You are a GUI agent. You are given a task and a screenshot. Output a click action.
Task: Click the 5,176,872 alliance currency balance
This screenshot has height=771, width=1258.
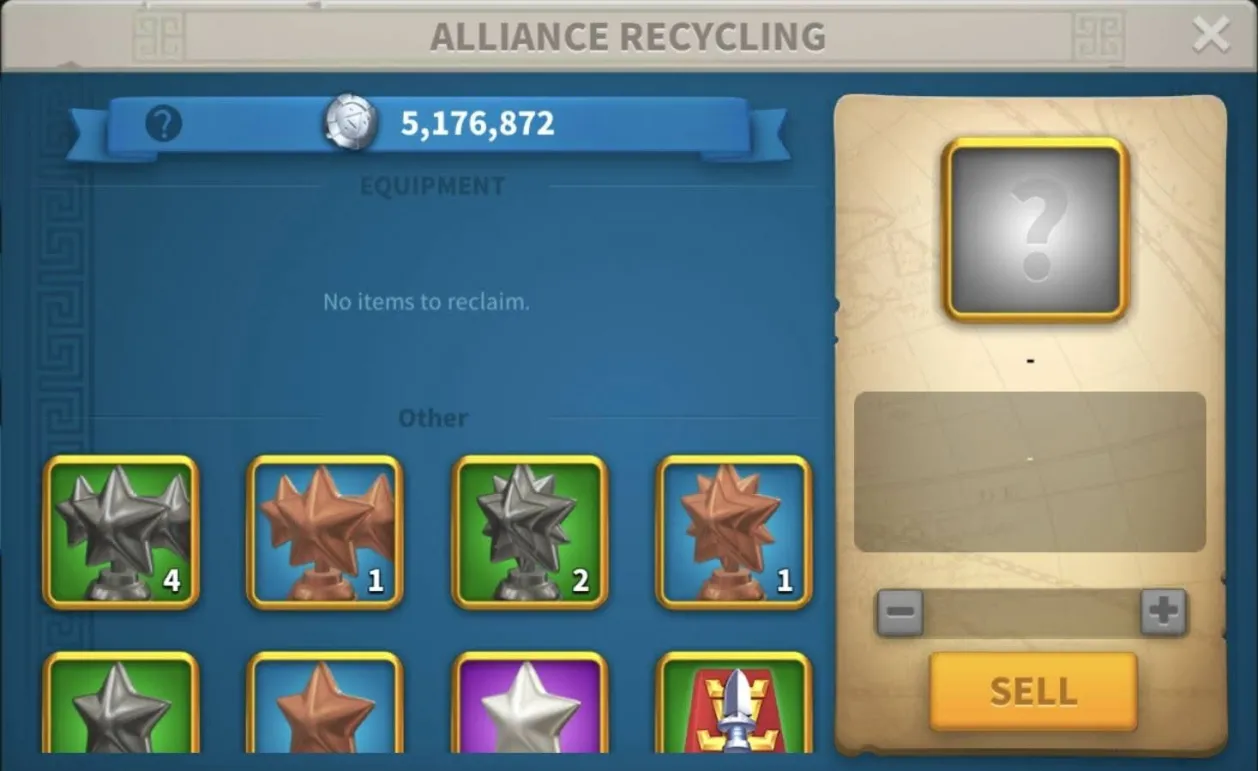pyautogui.click(x=478, y=124)
